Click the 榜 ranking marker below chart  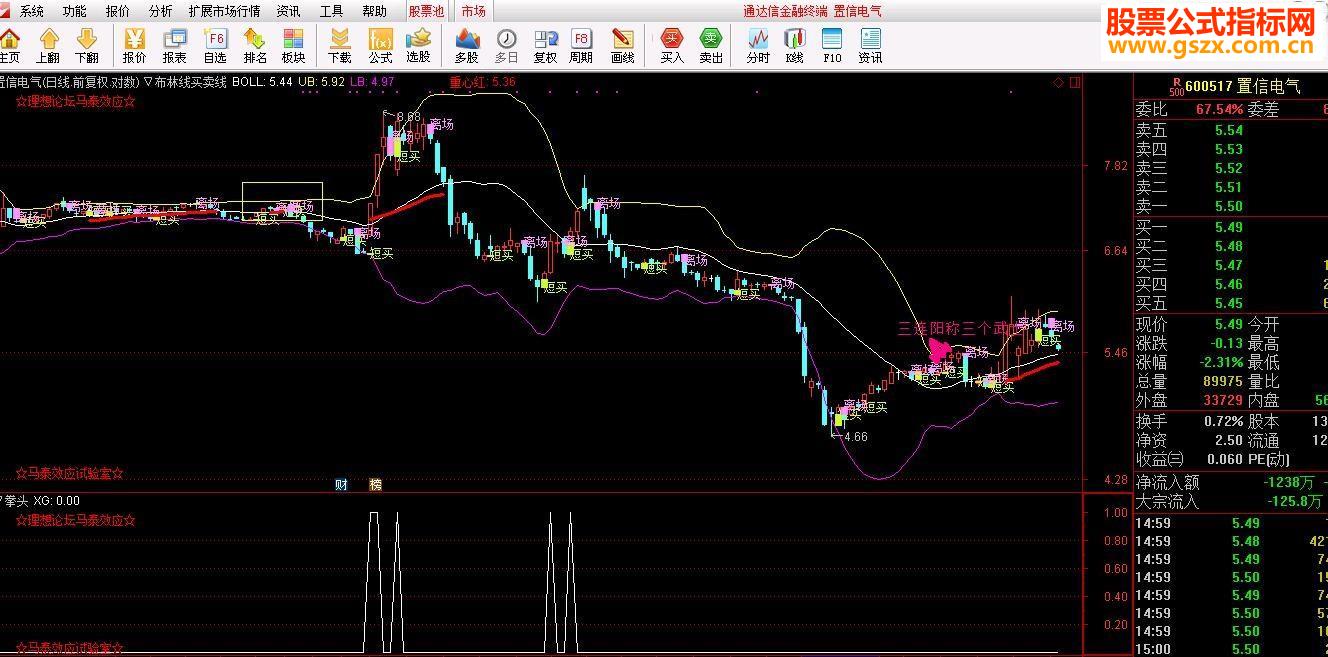[x=375, y=485]
